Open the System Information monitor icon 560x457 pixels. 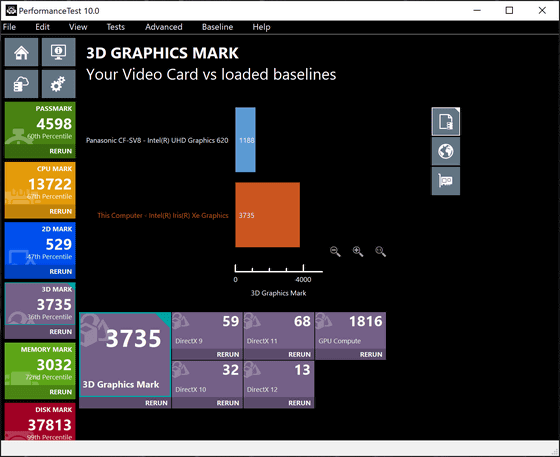59,52
